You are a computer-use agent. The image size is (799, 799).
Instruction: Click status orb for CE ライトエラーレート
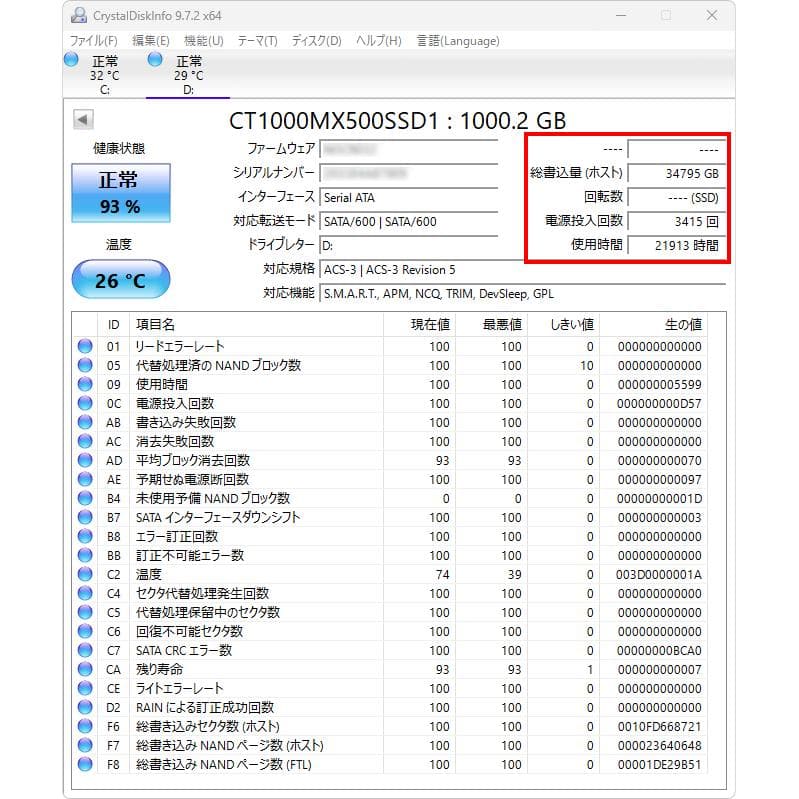(x=85, y=688)
